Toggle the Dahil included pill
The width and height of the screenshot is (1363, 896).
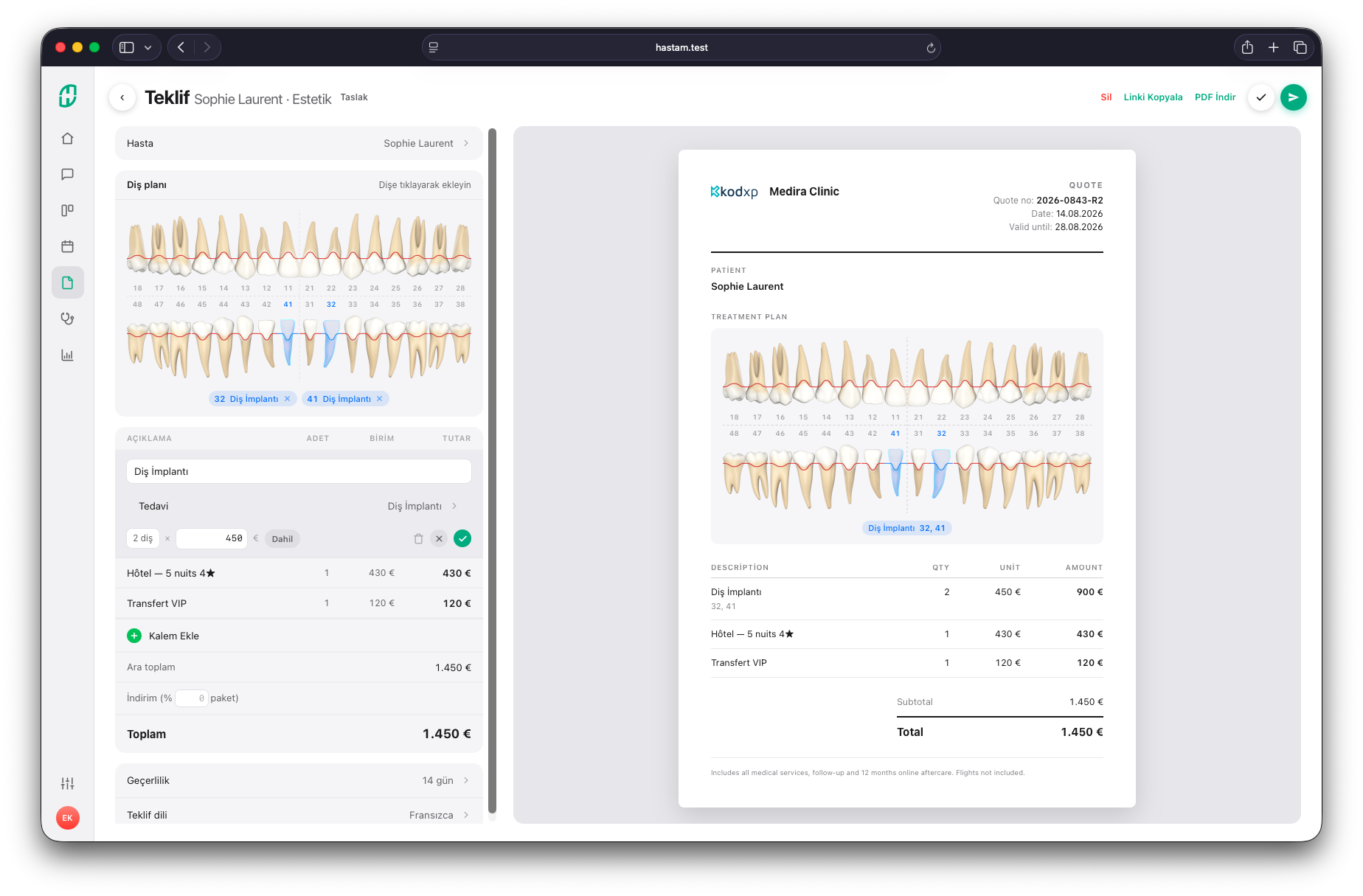pyautogui.click(x=282, y=539)
